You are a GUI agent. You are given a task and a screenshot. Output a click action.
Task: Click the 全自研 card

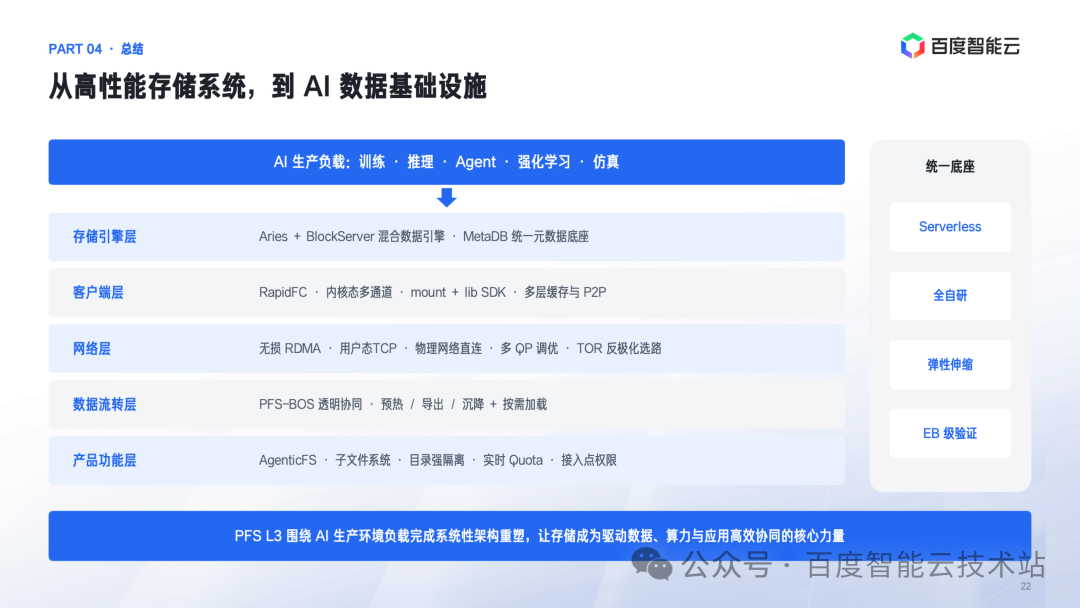pyautogui.click(x=950, y=295)
